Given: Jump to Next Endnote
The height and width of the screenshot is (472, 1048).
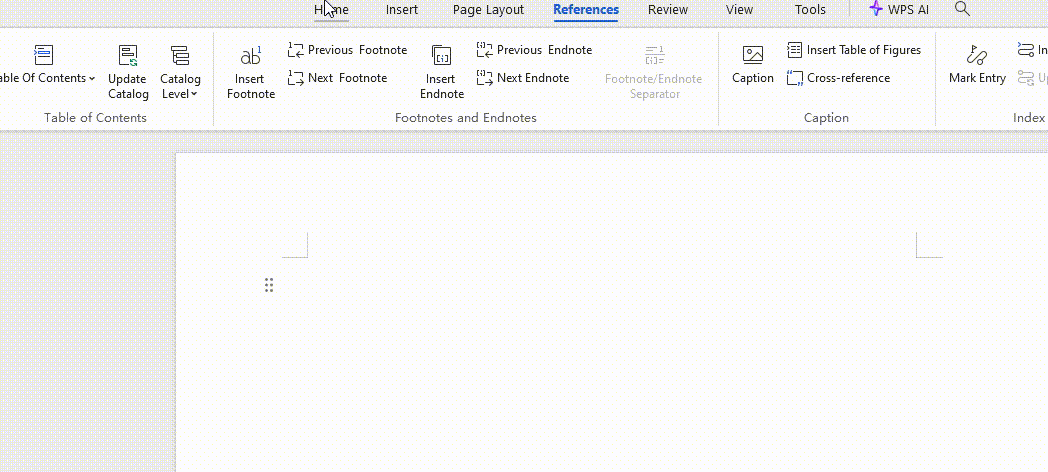Looking at the screenshot, I should pyautogui.click(x=523, y=78).
